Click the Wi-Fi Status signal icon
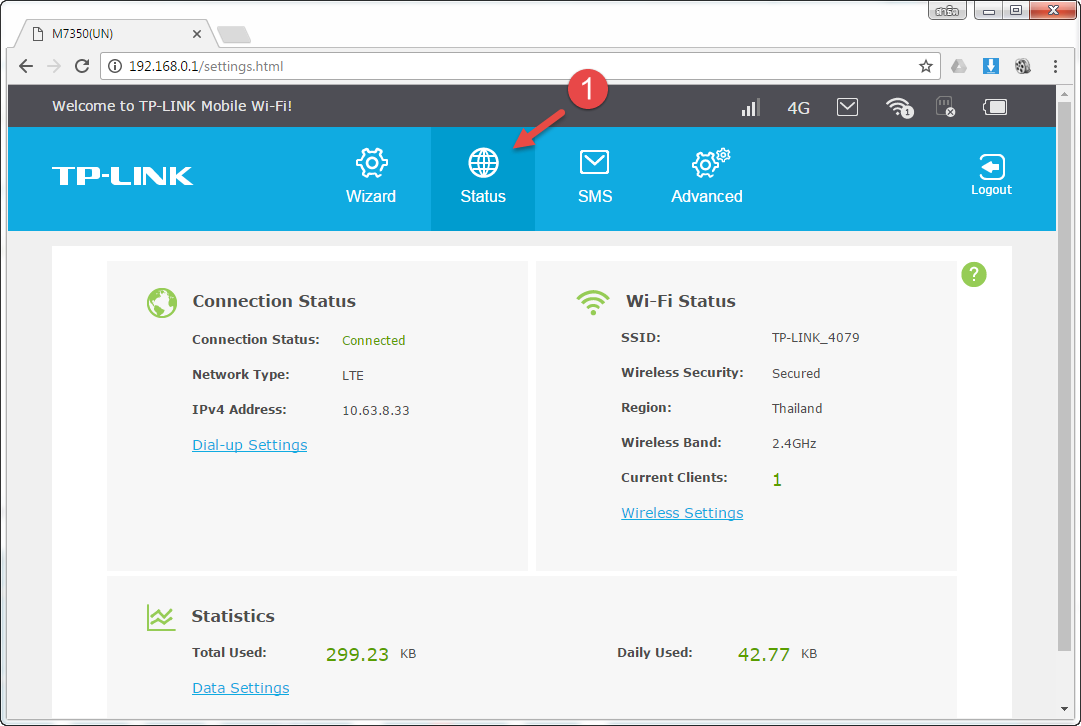 pyautogui.click(x=593, y=302)
